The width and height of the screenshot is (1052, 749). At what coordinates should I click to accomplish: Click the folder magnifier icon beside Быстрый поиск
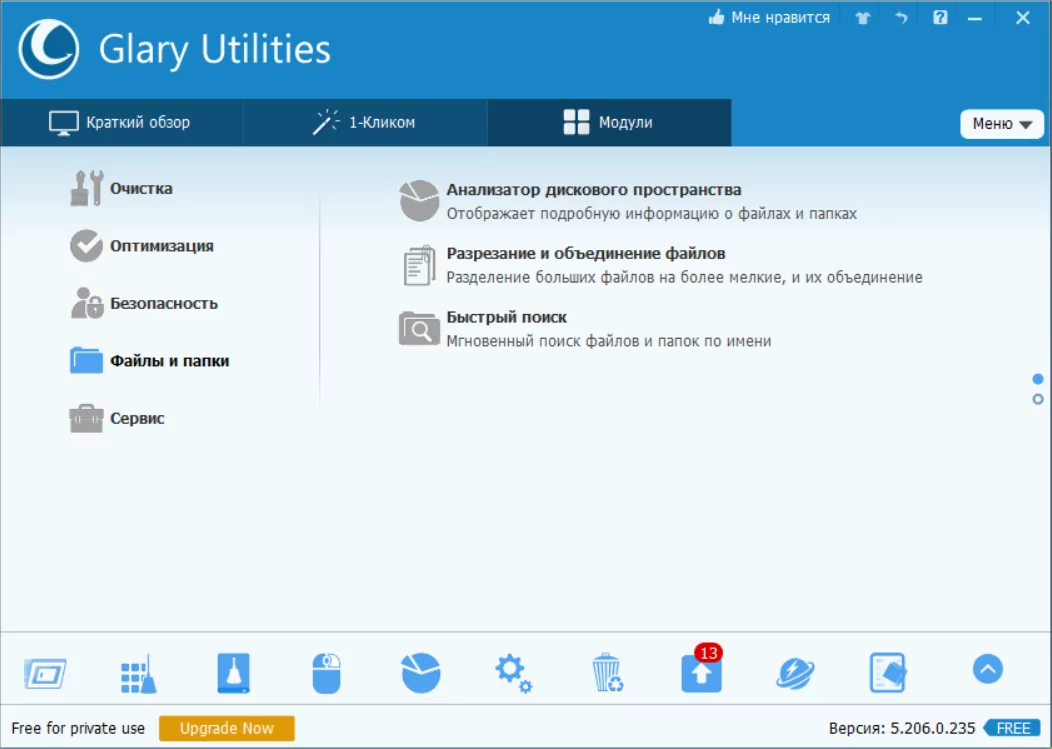[419, 328]
